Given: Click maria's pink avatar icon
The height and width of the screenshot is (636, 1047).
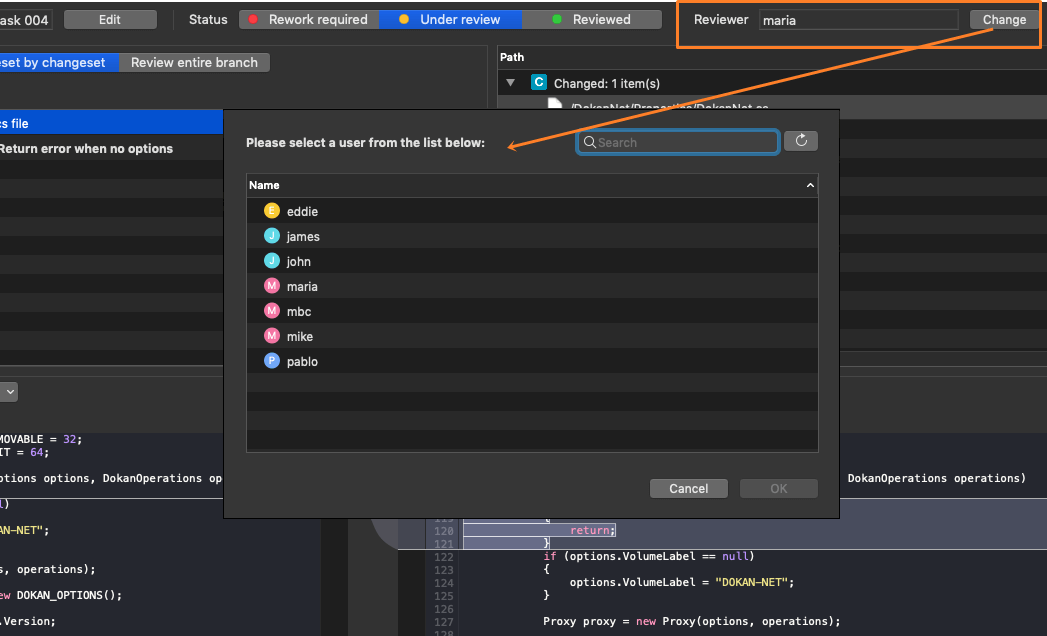Looking at the screenshot, I should coord(272,286).
